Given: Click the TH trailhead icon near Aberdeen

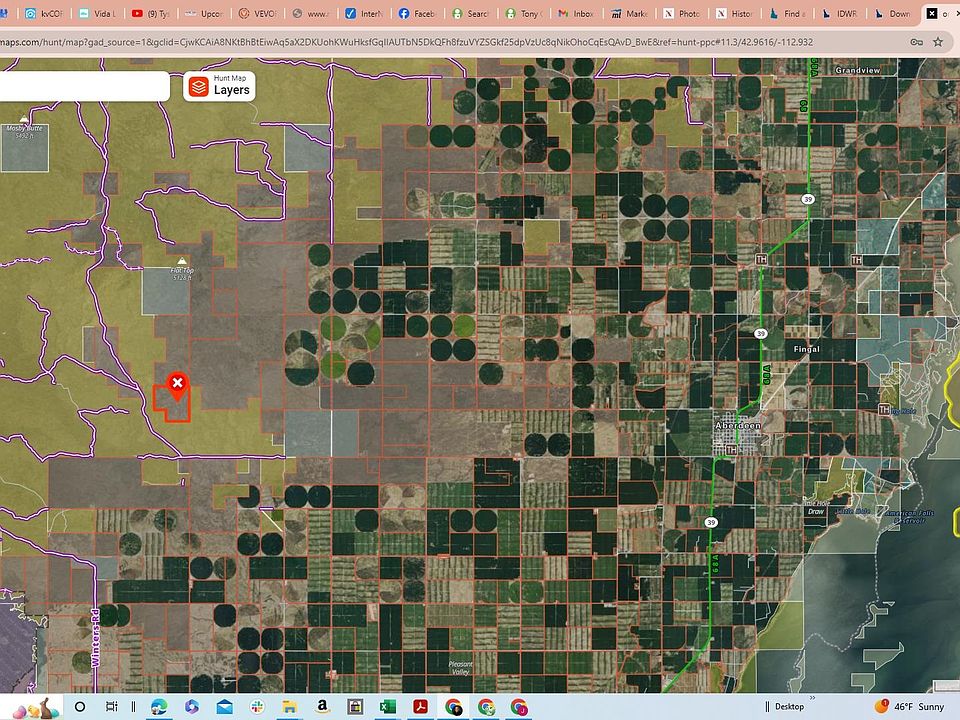Looking at the screenshot, I should click(x=733, y=450).
